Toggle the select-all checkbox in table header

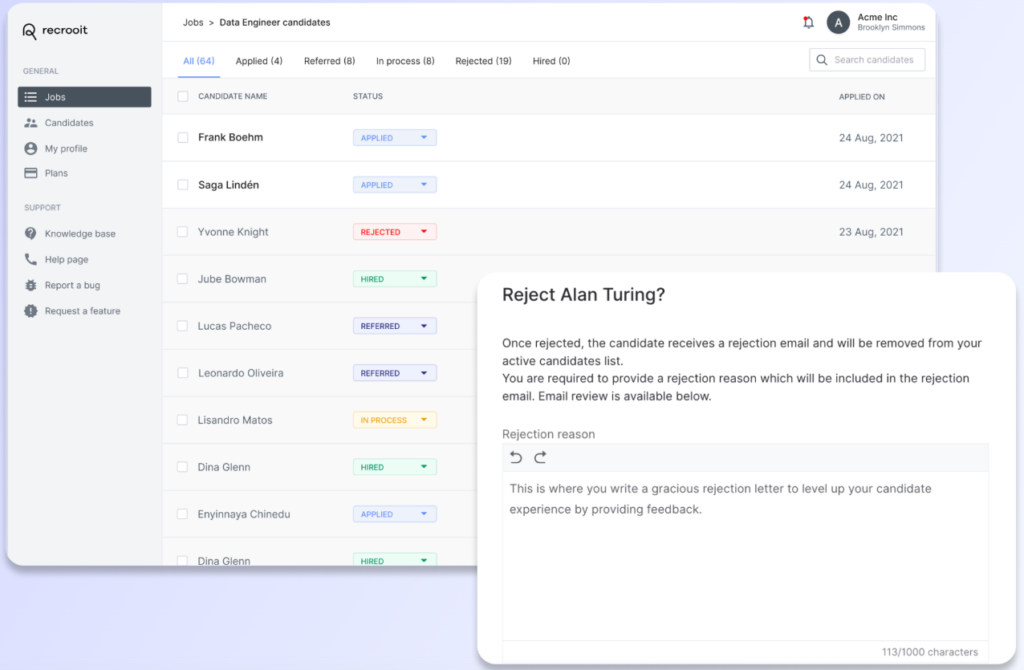pos(183,97)
